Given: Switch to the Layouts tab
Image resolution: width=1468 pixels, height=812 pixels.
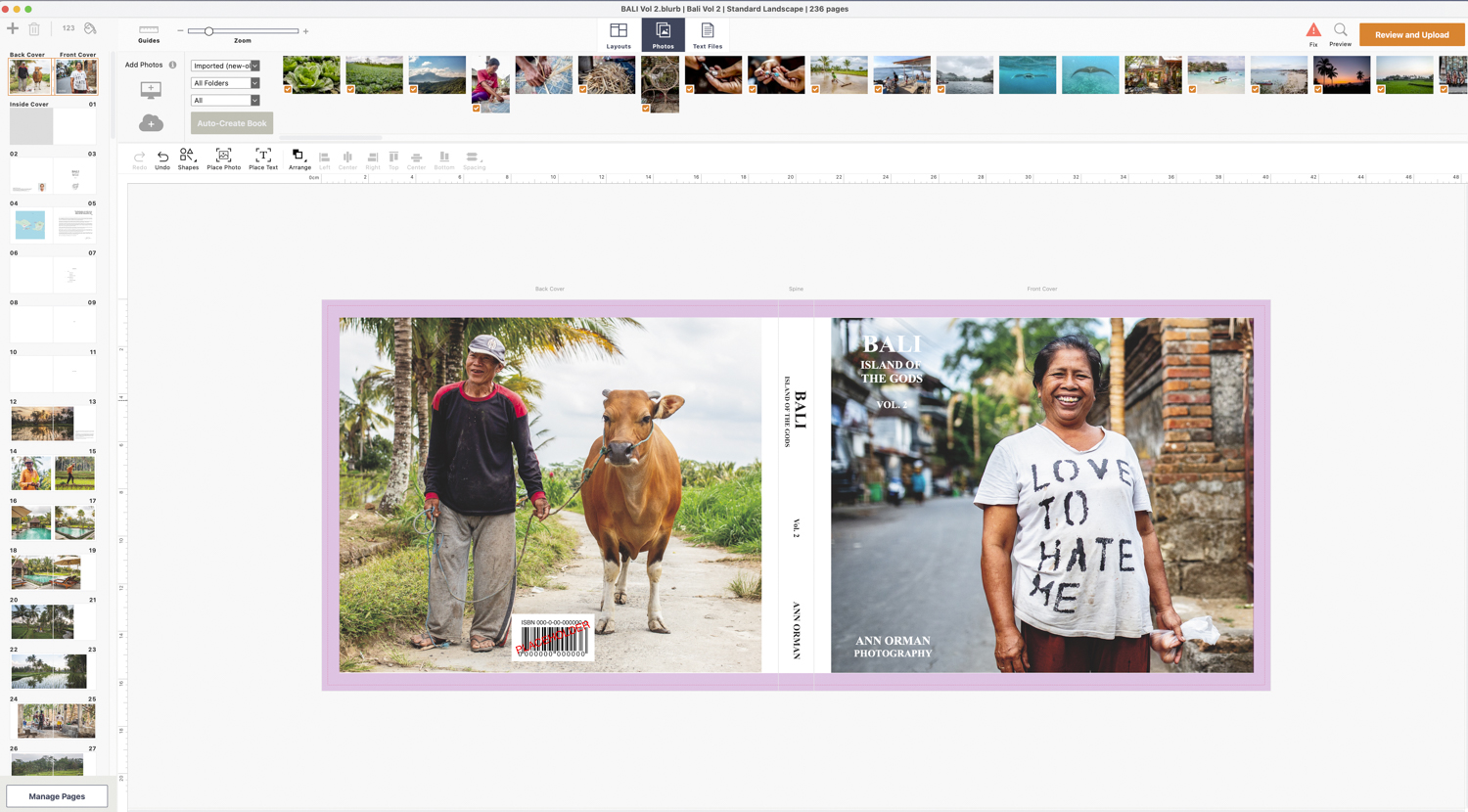Looking at the screenshot, I should (x=619, y=35).
